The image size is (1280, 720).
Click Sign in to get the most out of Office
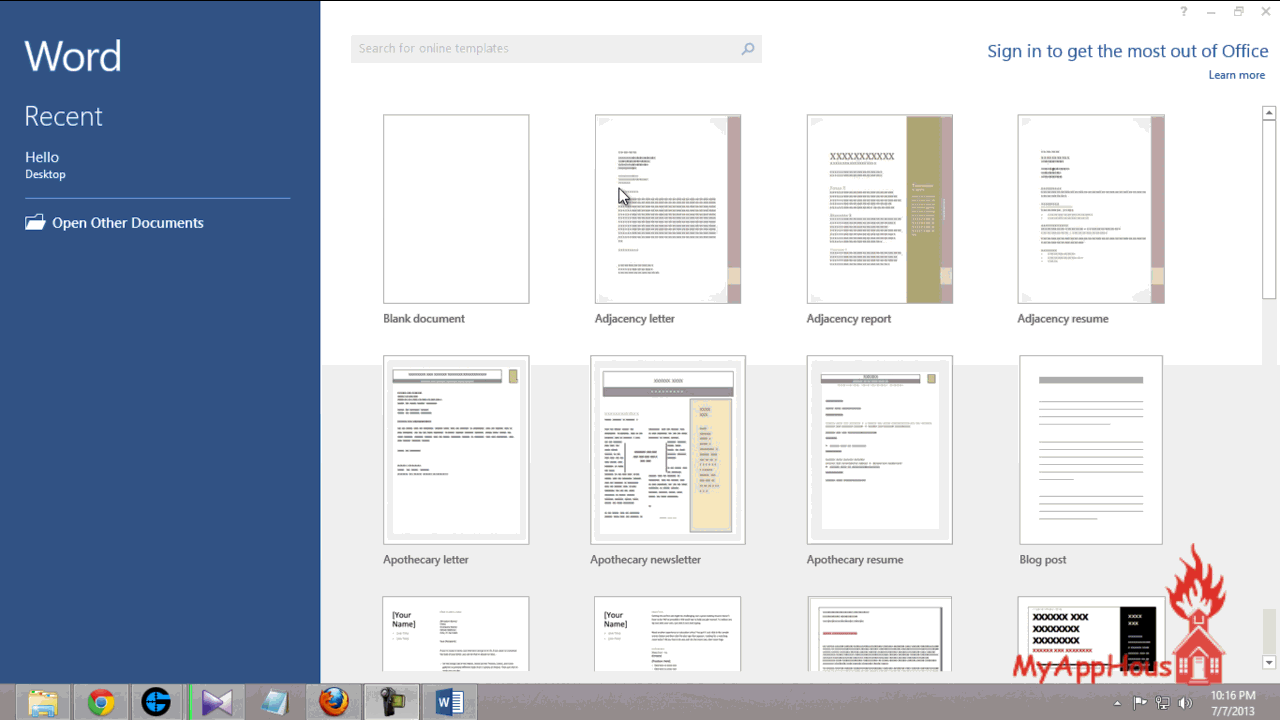coord(1127,51)
